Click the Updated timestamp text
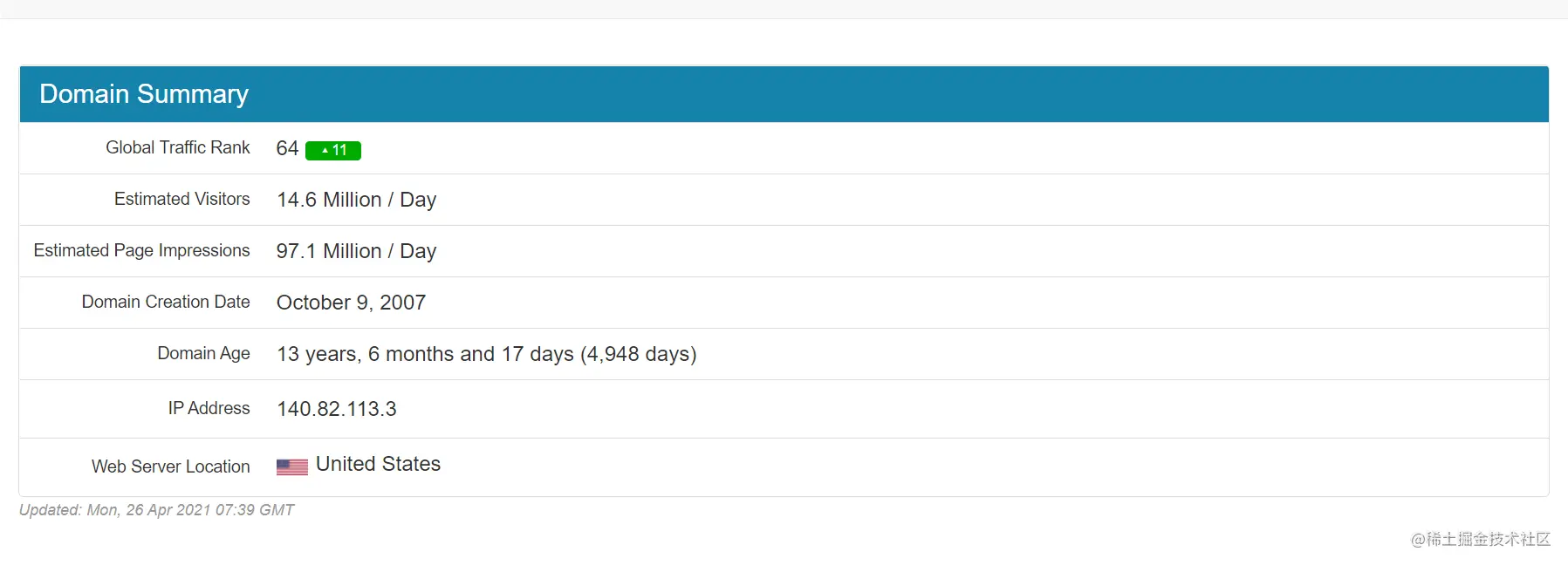Screen dimensions: 1568x565 156,510
